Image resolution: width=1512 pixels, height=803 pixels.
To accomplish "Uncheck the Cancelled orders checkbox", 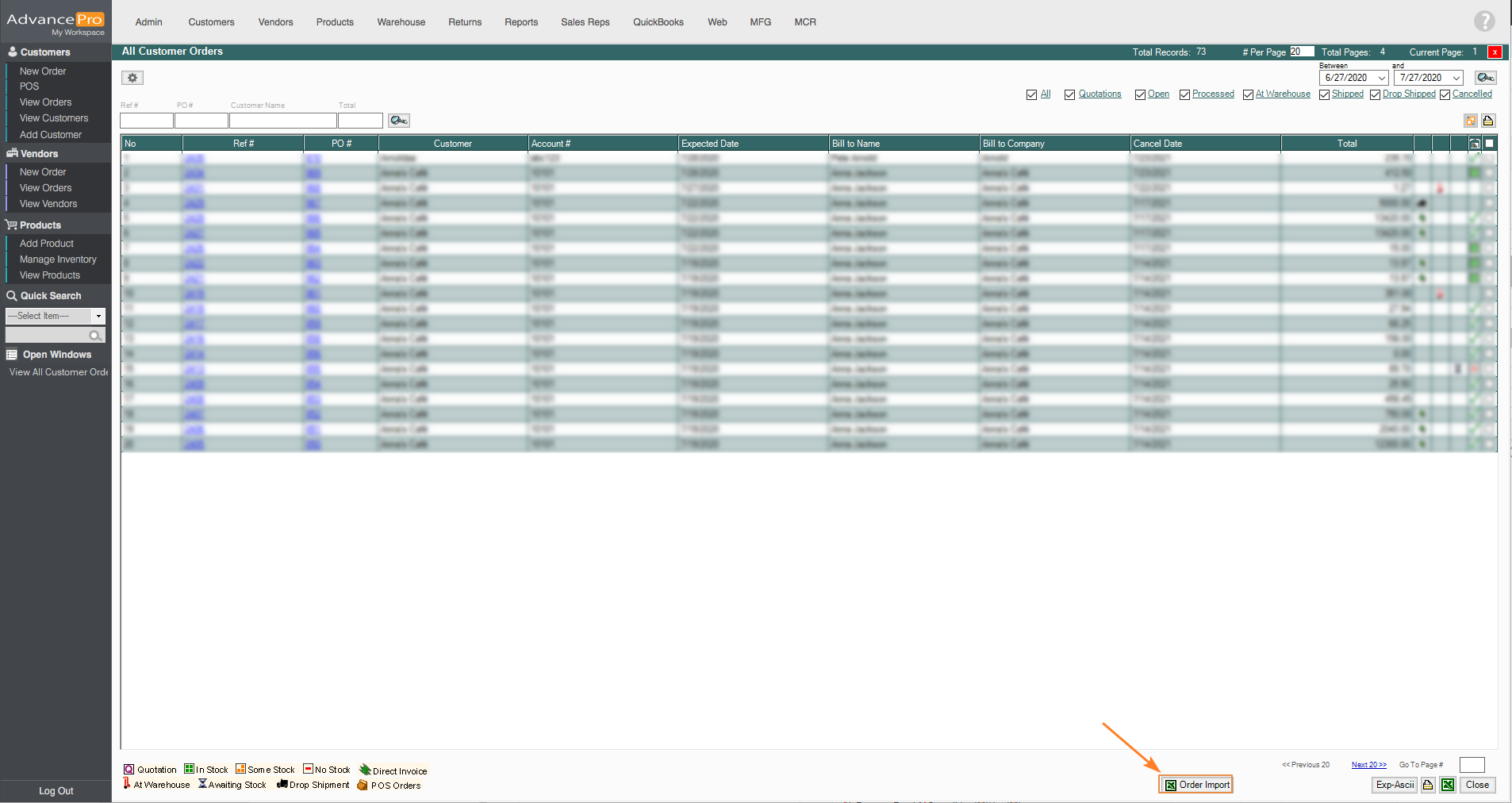I will click(x=1445, y=94).
